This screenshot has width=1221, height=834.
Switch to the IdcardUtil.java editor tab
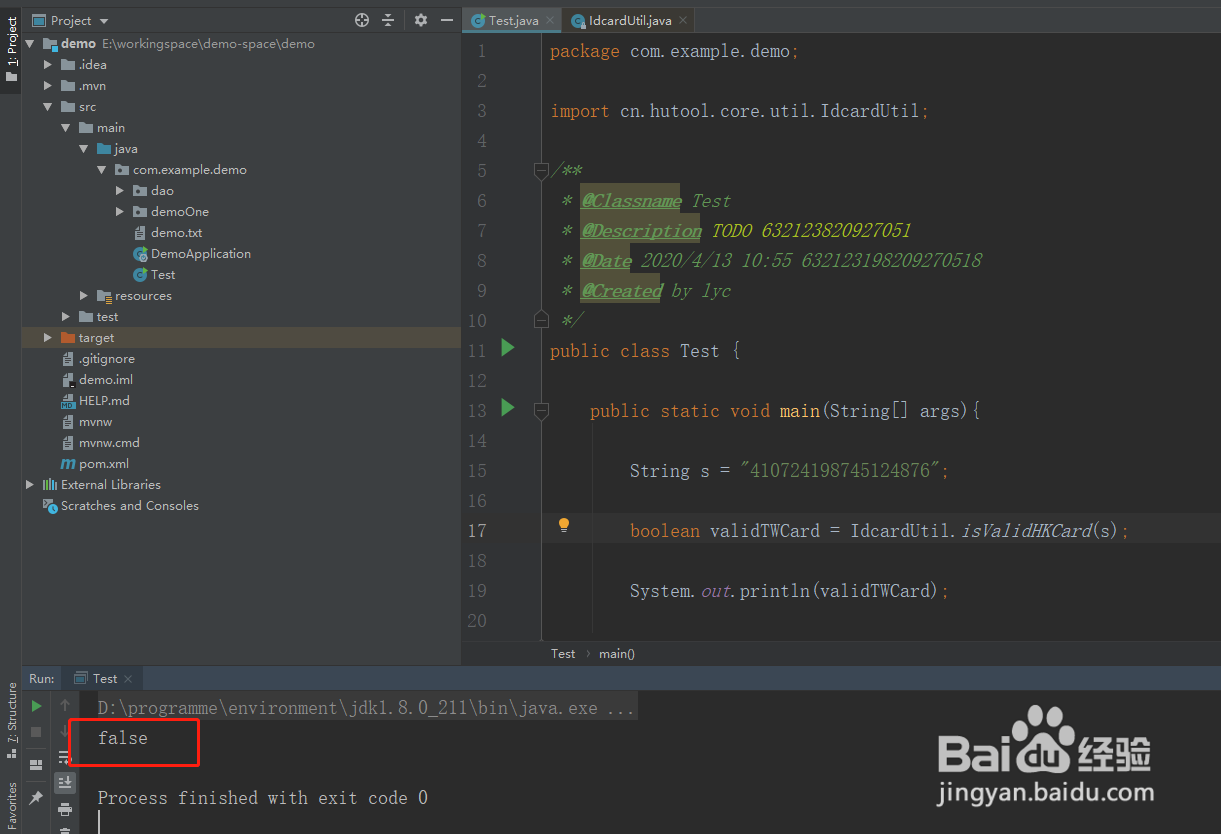coord(629,20)
